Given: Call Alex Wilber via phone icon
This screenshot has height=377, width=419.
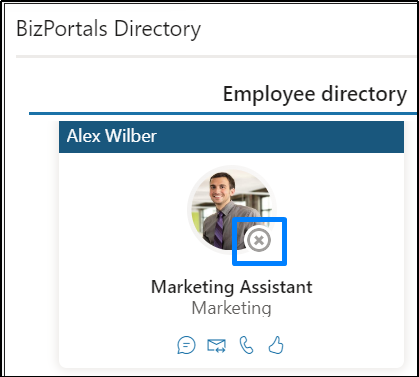Looking at the screenshot, I should pyautogui.click(x=247, y=345).
